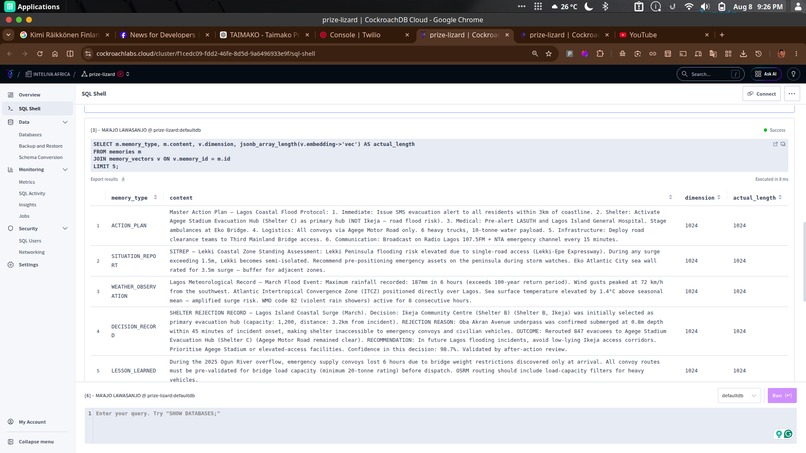Click INTELIVA AFRICA organization breadcrumb
Screen dimensions: 806x453
click(48, 74)
